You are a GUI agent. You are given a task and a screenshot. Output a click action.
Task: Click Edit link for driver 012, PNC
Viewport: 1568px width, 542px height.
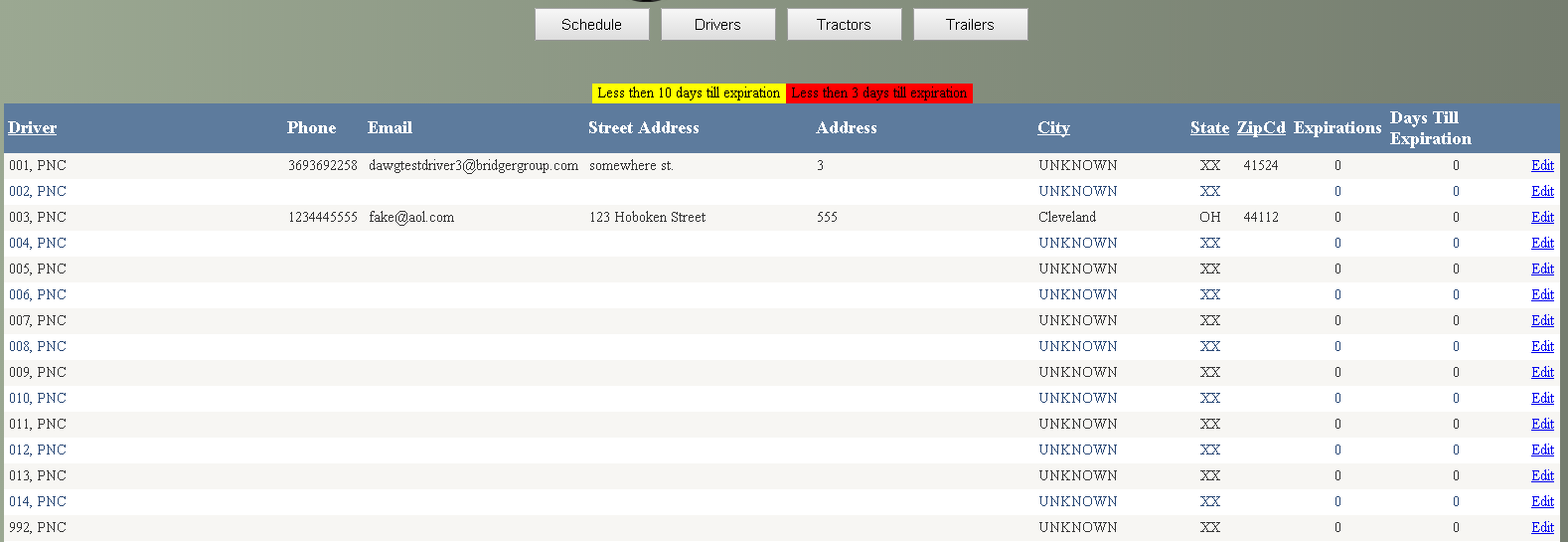[1542, 450]
